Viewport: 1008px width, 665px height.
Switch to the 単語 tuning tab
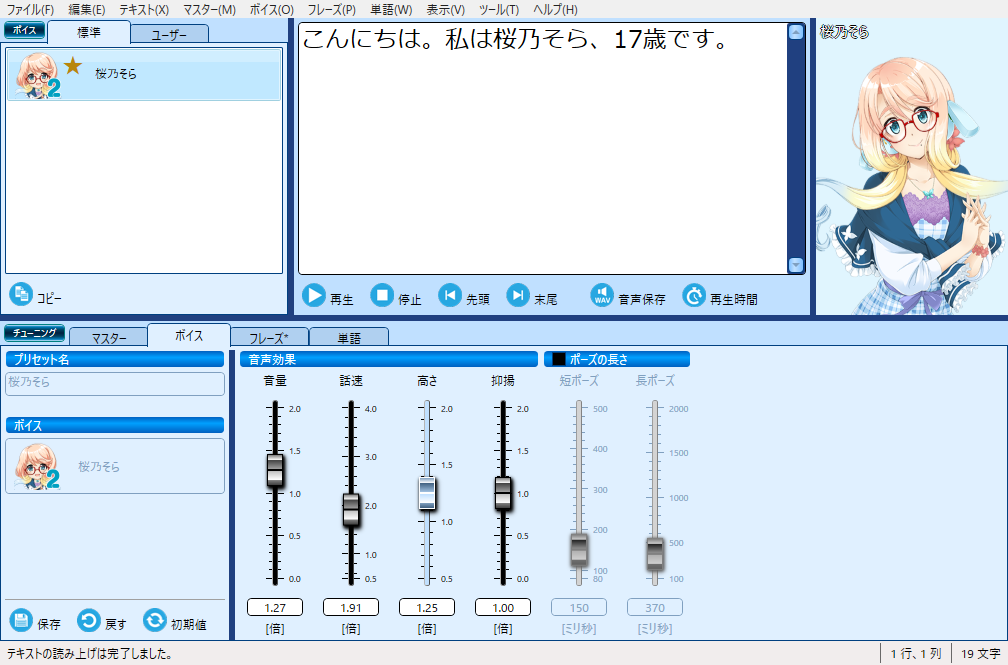(x=349, y=337)
